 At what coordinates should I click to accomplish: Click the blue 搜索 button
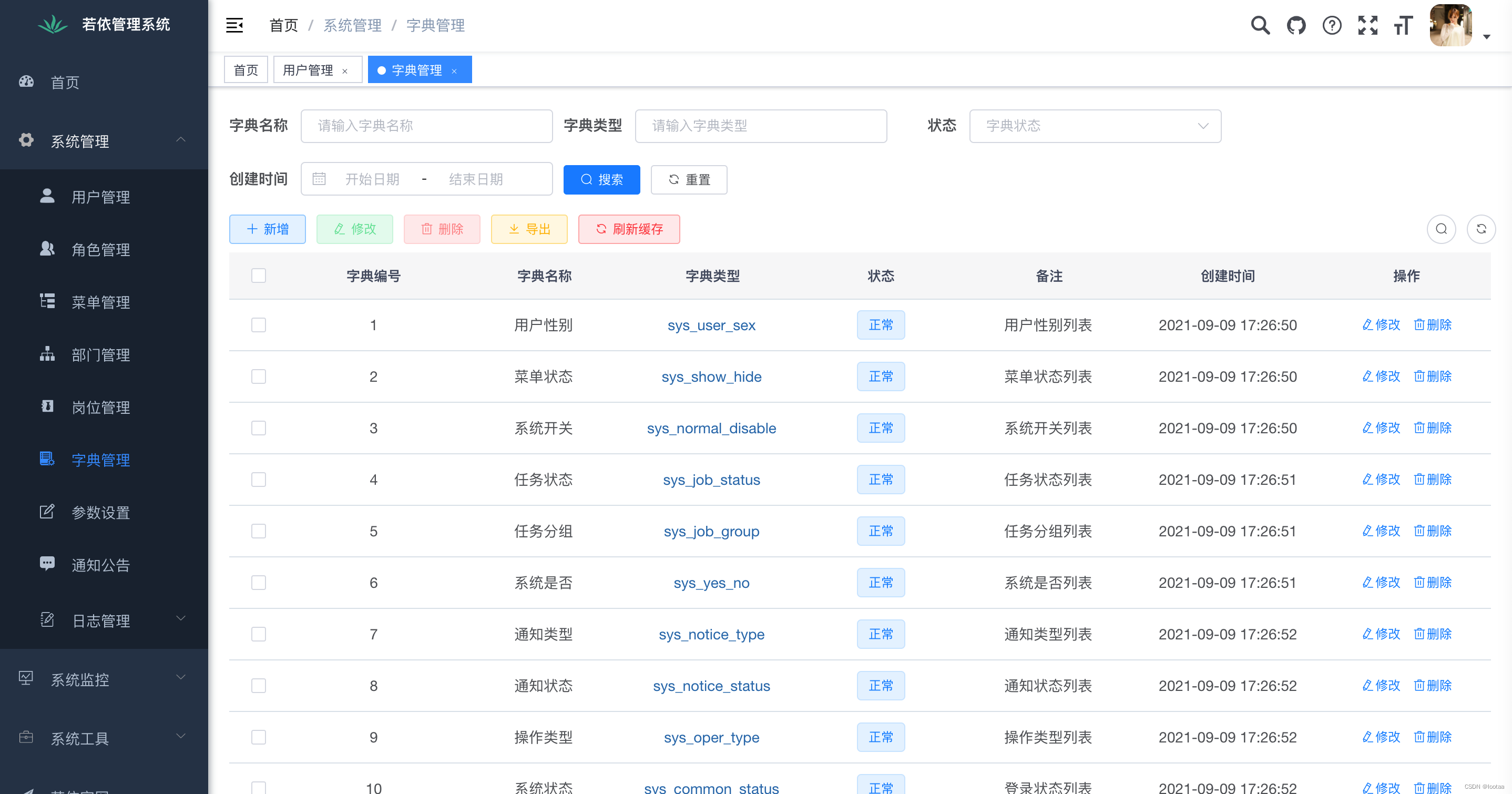[601, 179]
